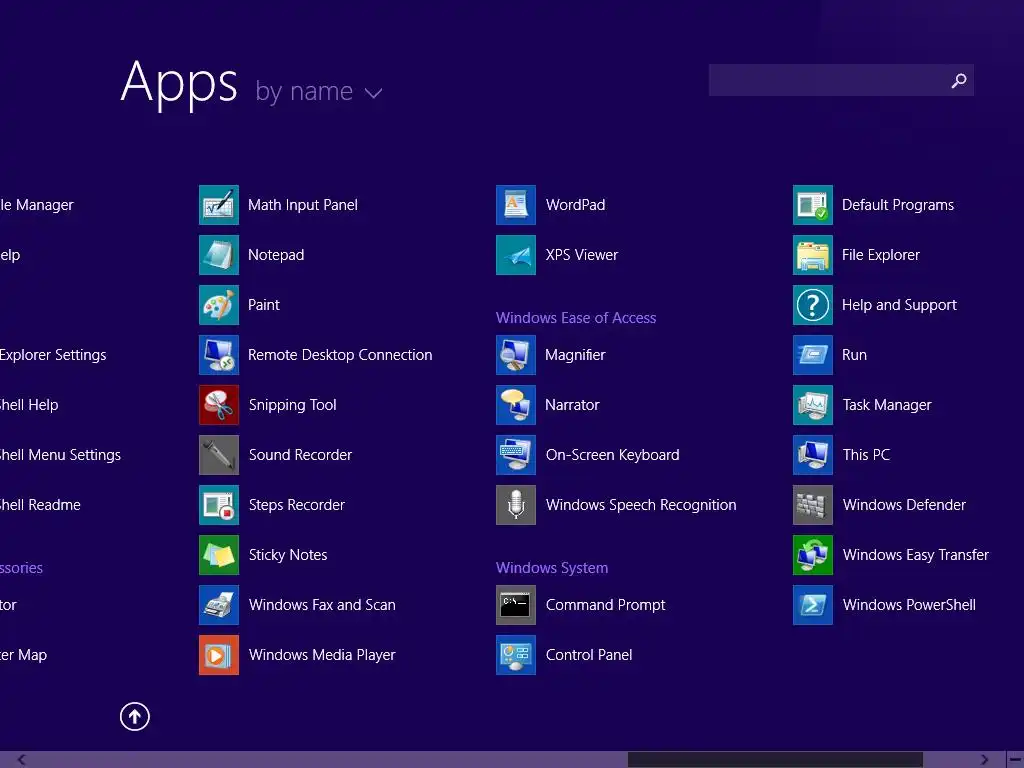Click the 'Windows PowerShell' text label
The width and height of the screenshot is (1024, 768).
pos(909,605)
